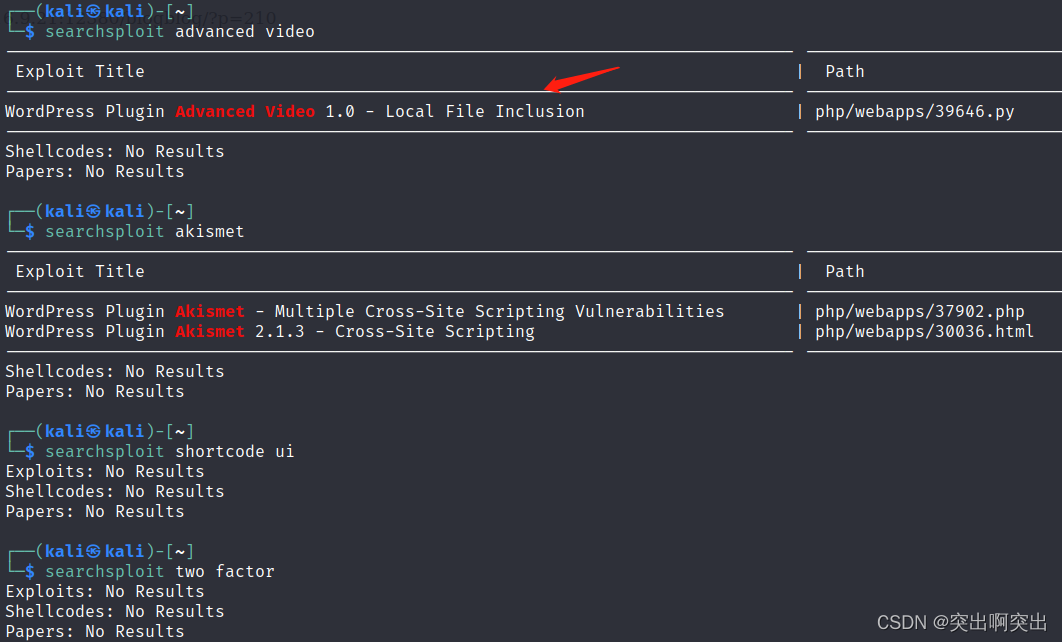Click the dollar prompt before 'searchsploit two factor'
This screenshot has height=642, width=1062.
(30, 572)
